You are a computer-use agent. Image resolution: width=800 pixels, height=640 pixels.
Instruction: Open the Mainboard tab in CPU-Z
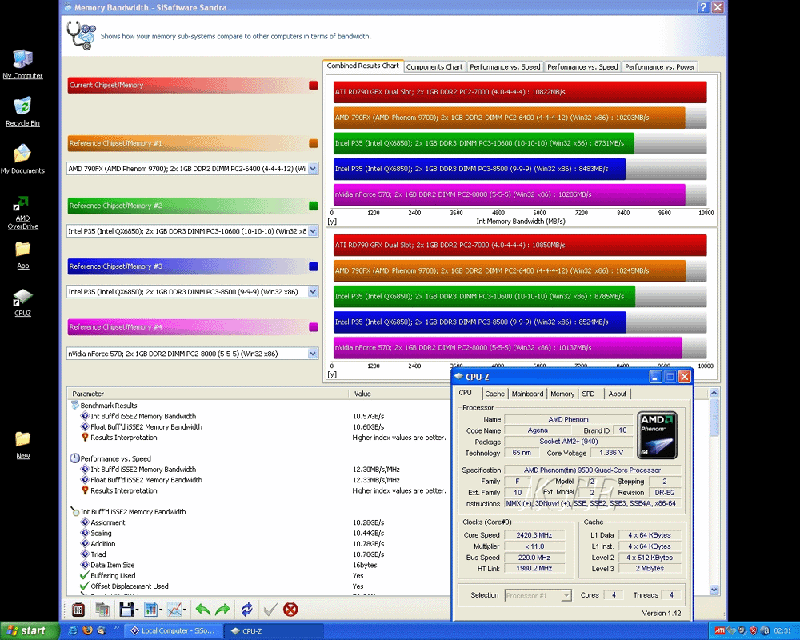[x=527, y=393]
